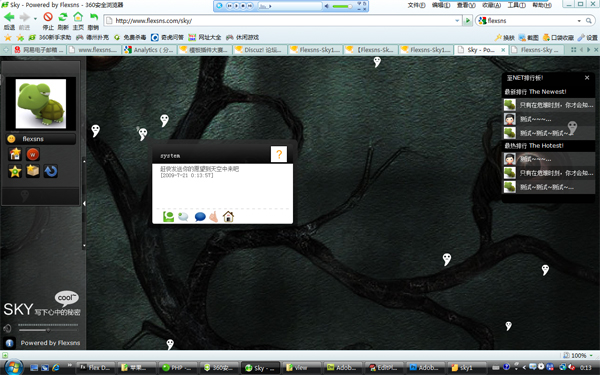Click the browser stop button
This screenshot has width=600, height=375.
pos(48,21)
